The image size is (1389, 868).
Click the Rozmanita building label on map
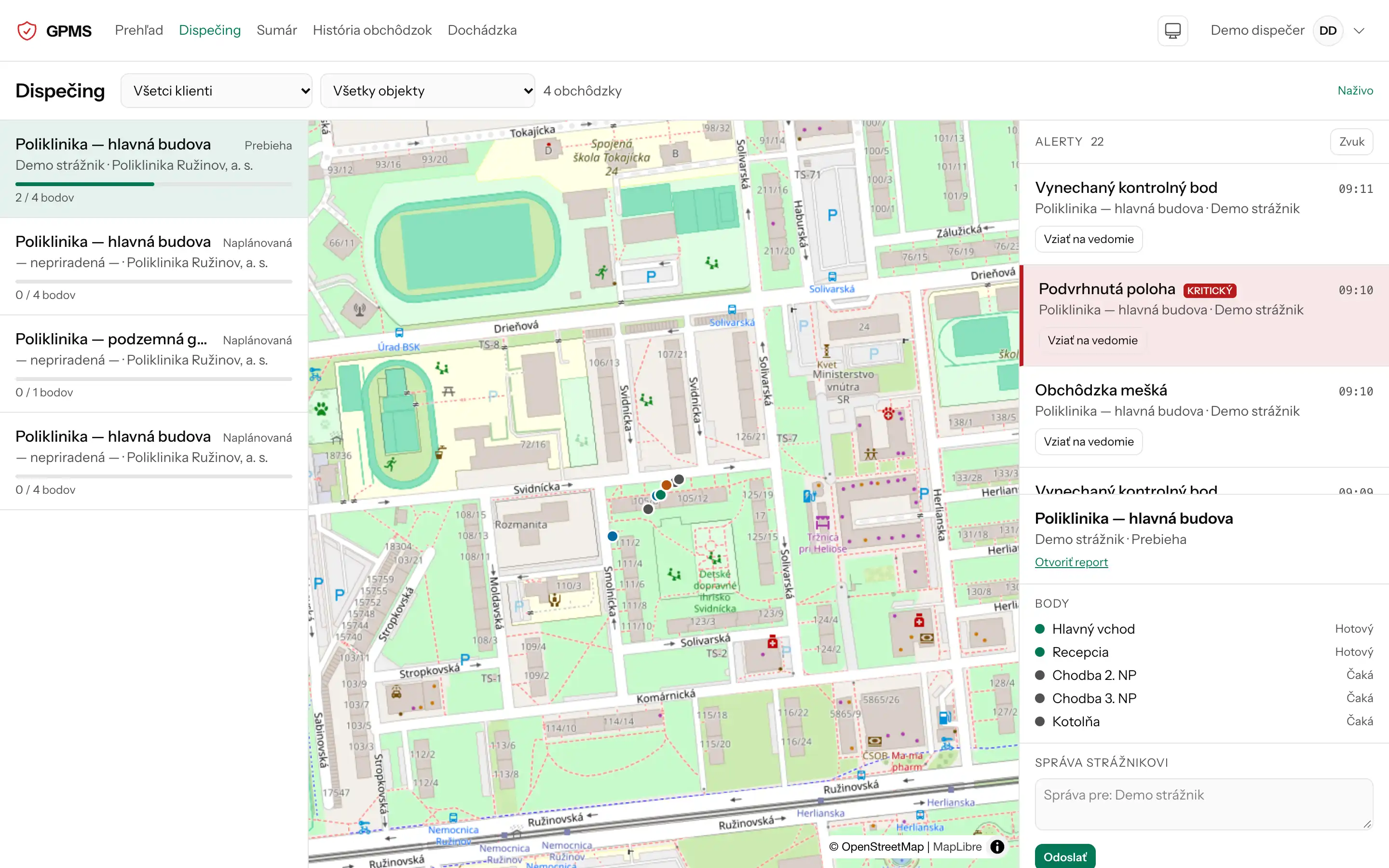tap(521, 525)
